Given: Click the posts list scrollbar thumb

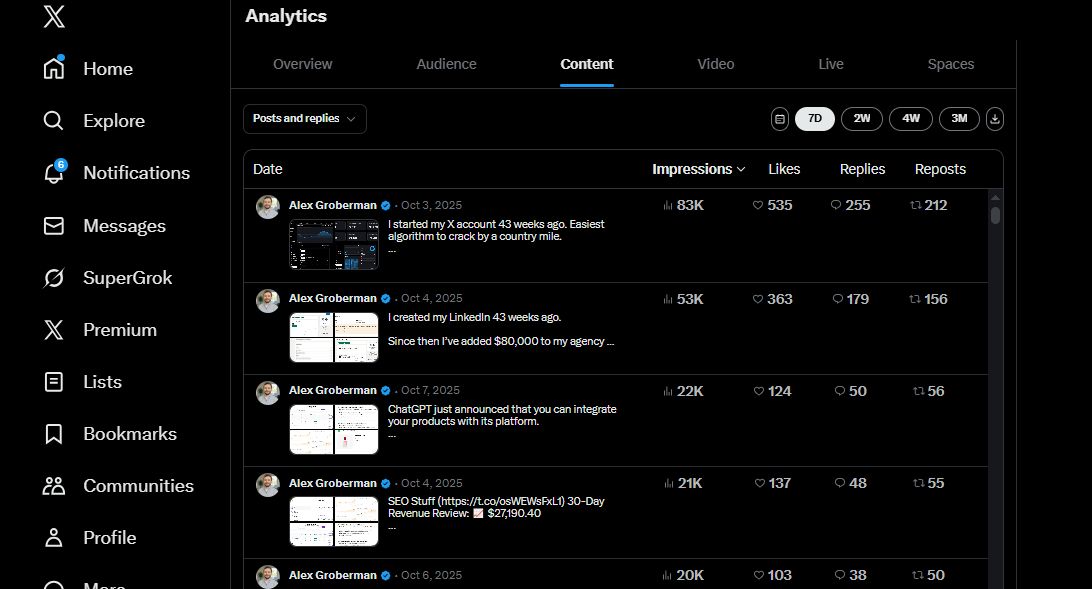Looking at the screenshot, I should pyautogui.click(x=995, y=215).
